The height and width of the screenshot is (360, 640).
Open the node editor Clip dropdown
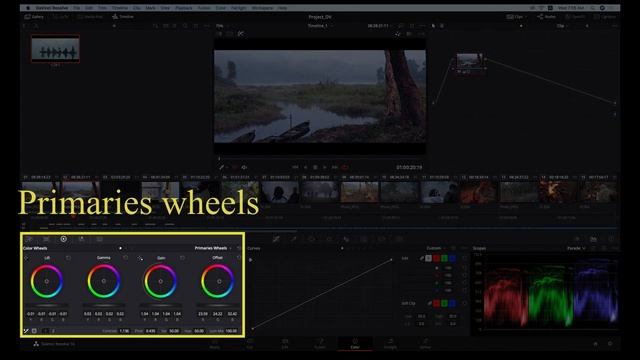click(x=563, y=26)
